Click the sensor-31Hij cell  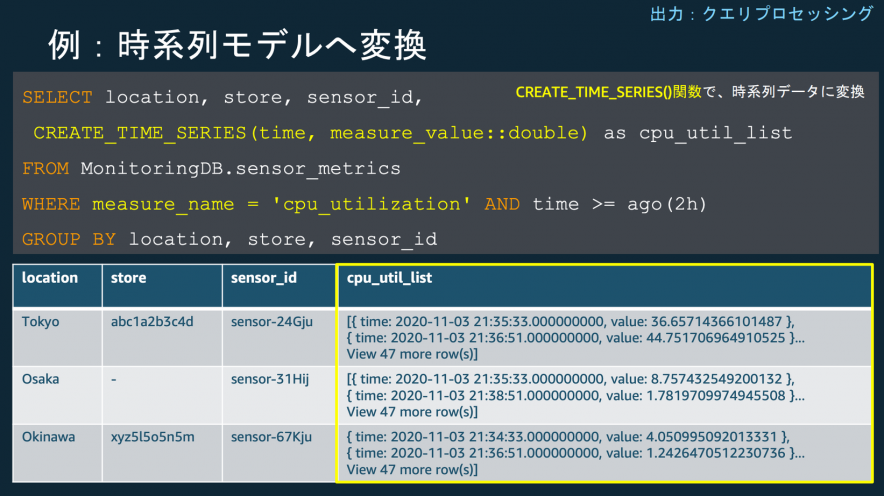click(x=269, y=379)
